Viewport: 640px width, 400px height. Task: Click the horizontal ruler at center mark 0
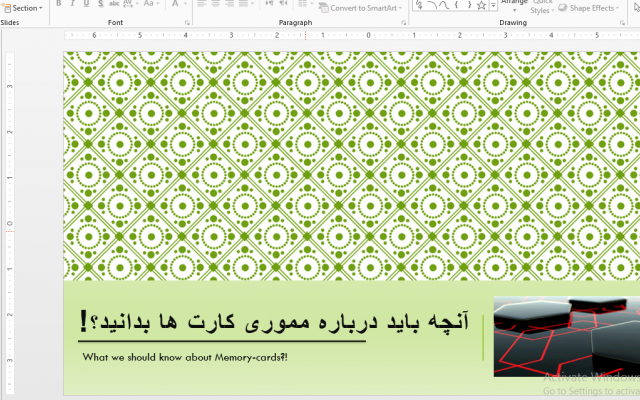pyautogui.click(x=368, y=35)
